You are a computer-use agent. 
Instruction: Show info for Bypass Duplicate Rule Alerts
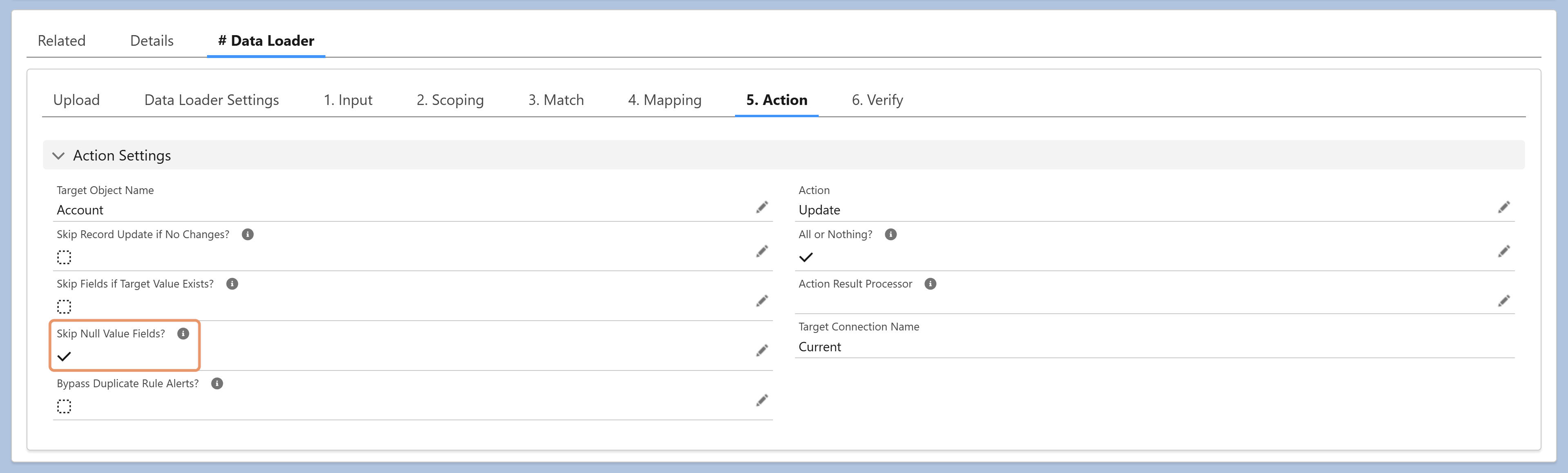[x=217, y=384]
